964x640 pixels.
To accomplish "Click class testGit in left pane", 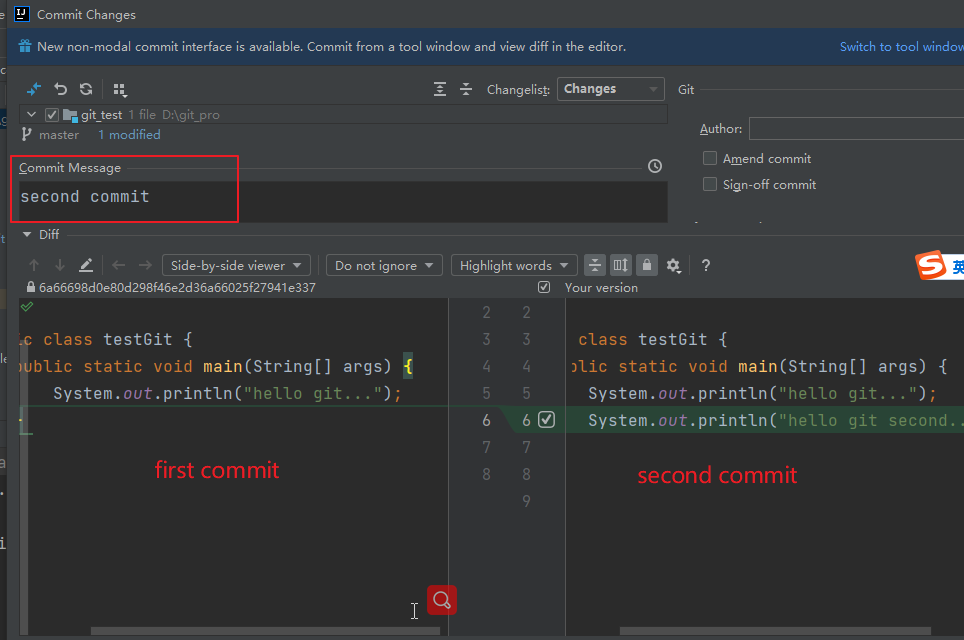I will (108, 339).
